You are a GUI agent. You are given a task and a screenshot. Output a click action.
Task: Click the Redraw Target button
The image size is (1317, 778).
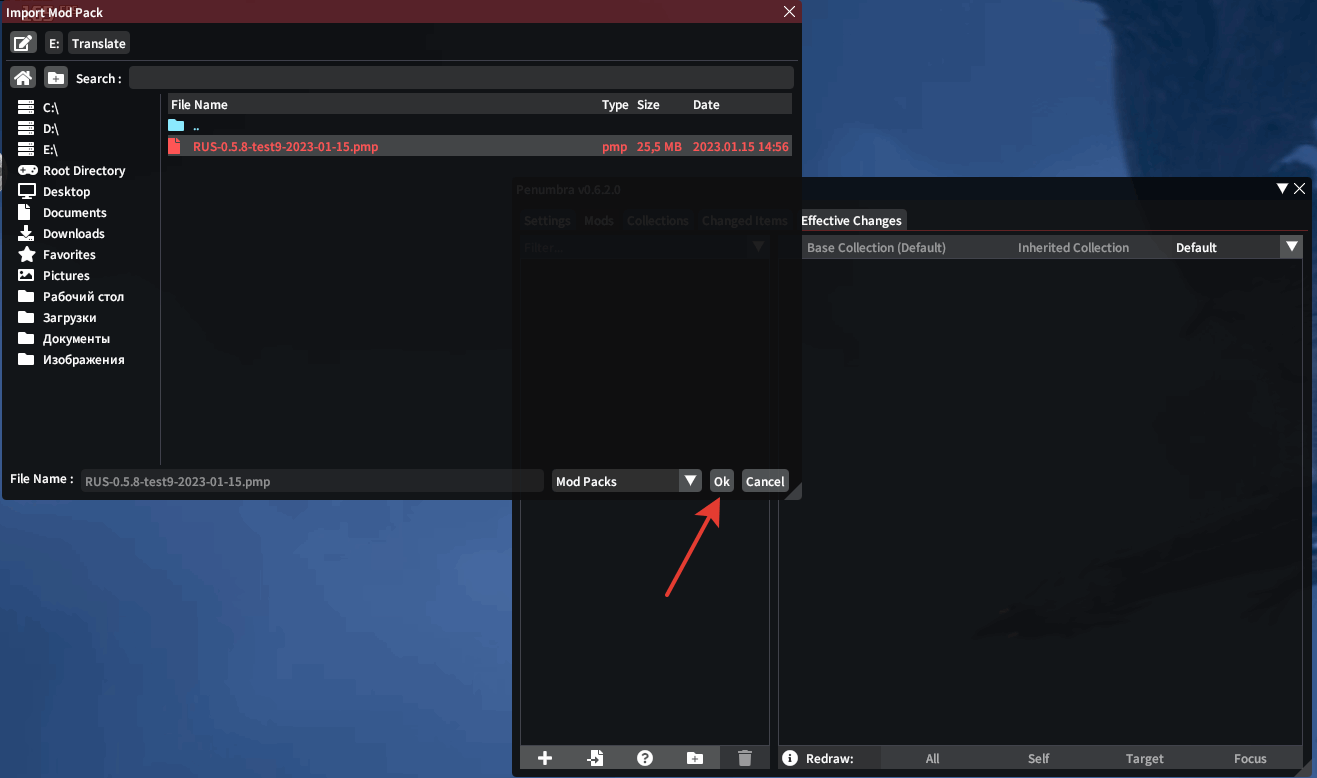(1145, 758)
